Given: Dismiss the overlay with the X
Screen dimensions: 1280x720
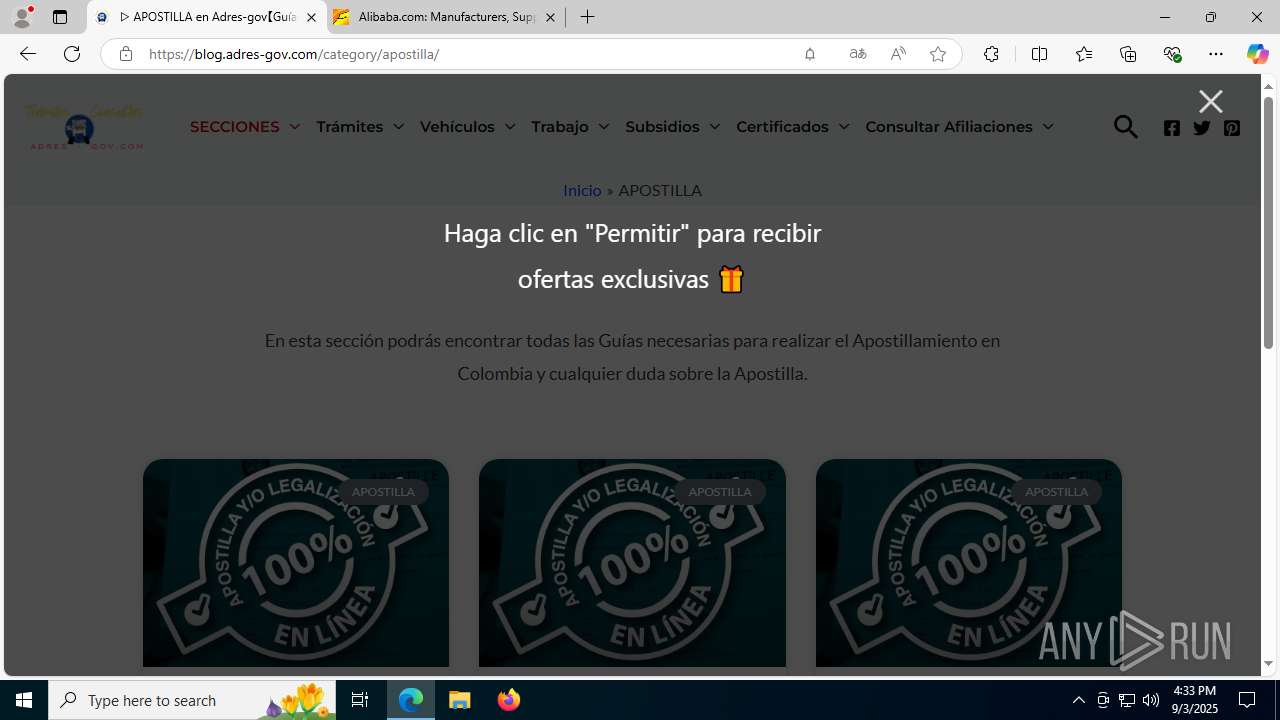Looking at the screenshot, I should click(x=1211, y=101).
